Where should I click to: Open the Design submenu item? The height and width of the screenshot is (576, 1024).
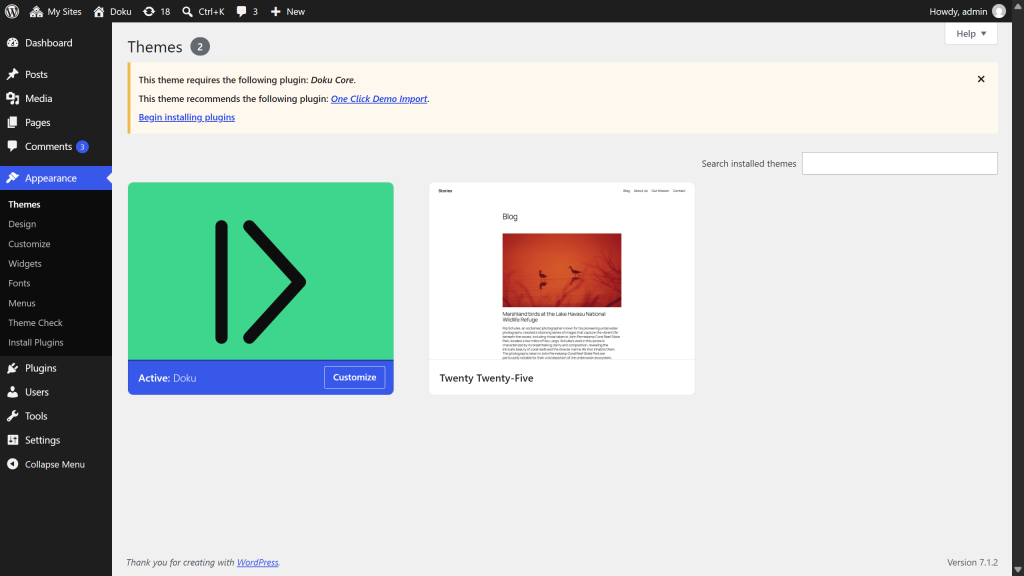tap(22, 224)
